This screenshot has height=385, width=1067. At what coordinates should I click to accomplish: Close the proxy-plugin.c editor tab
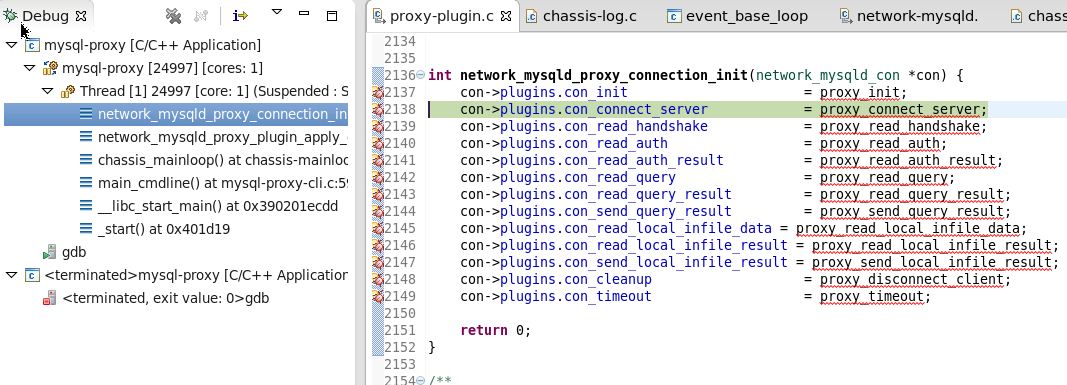click(x=506, y=16)
